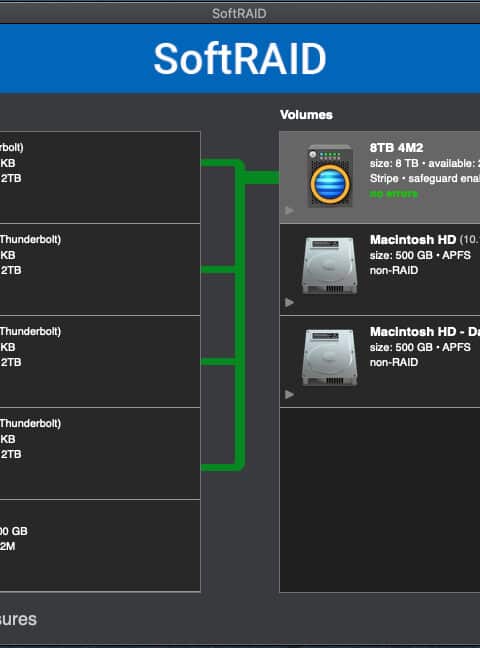This screenshot has height=648, width=480.
Task: Click the green 'no errors' status text
Action: [394, 194]
